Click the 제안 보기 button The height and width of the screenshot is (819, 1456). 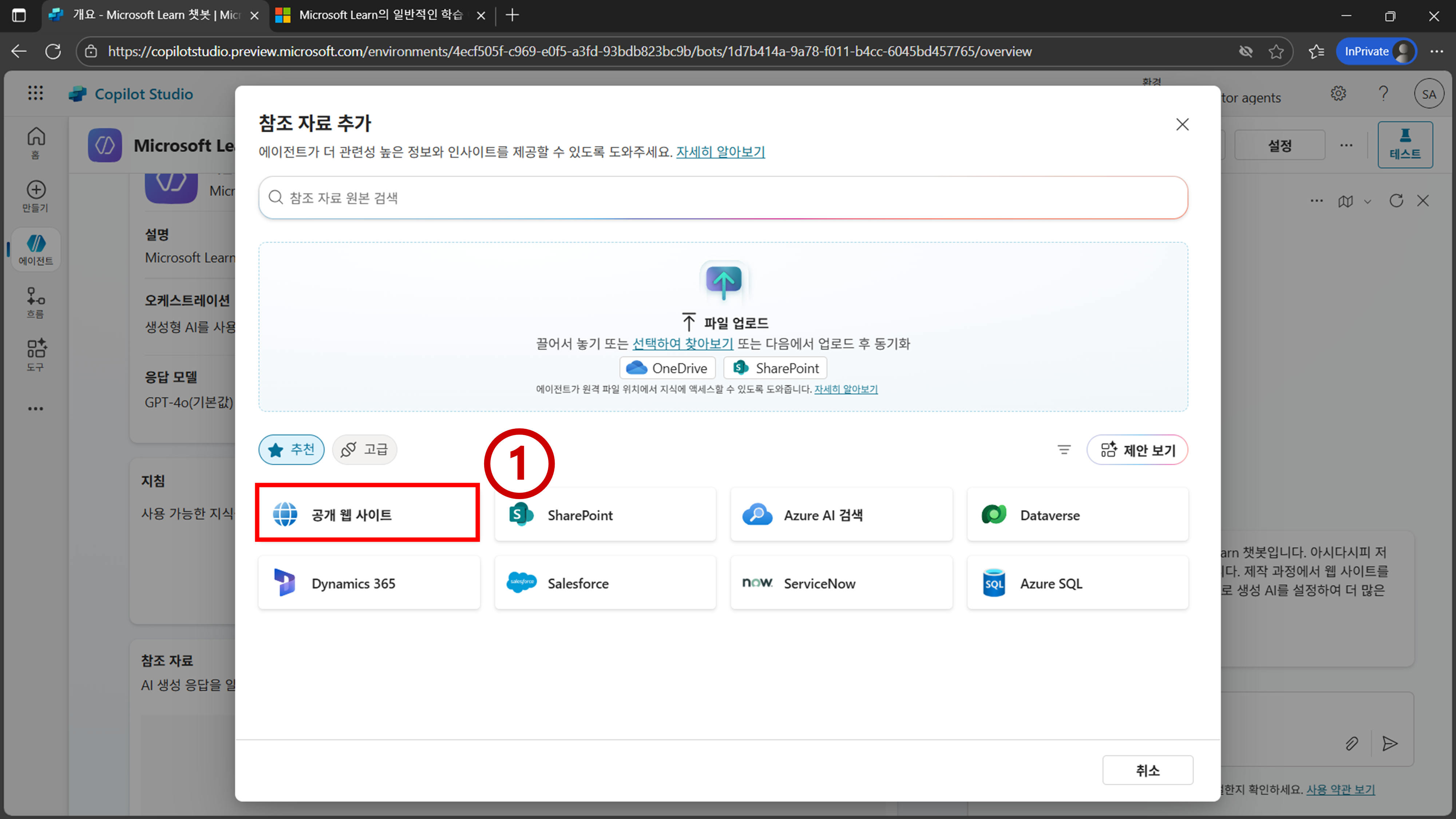(1137, 450)
